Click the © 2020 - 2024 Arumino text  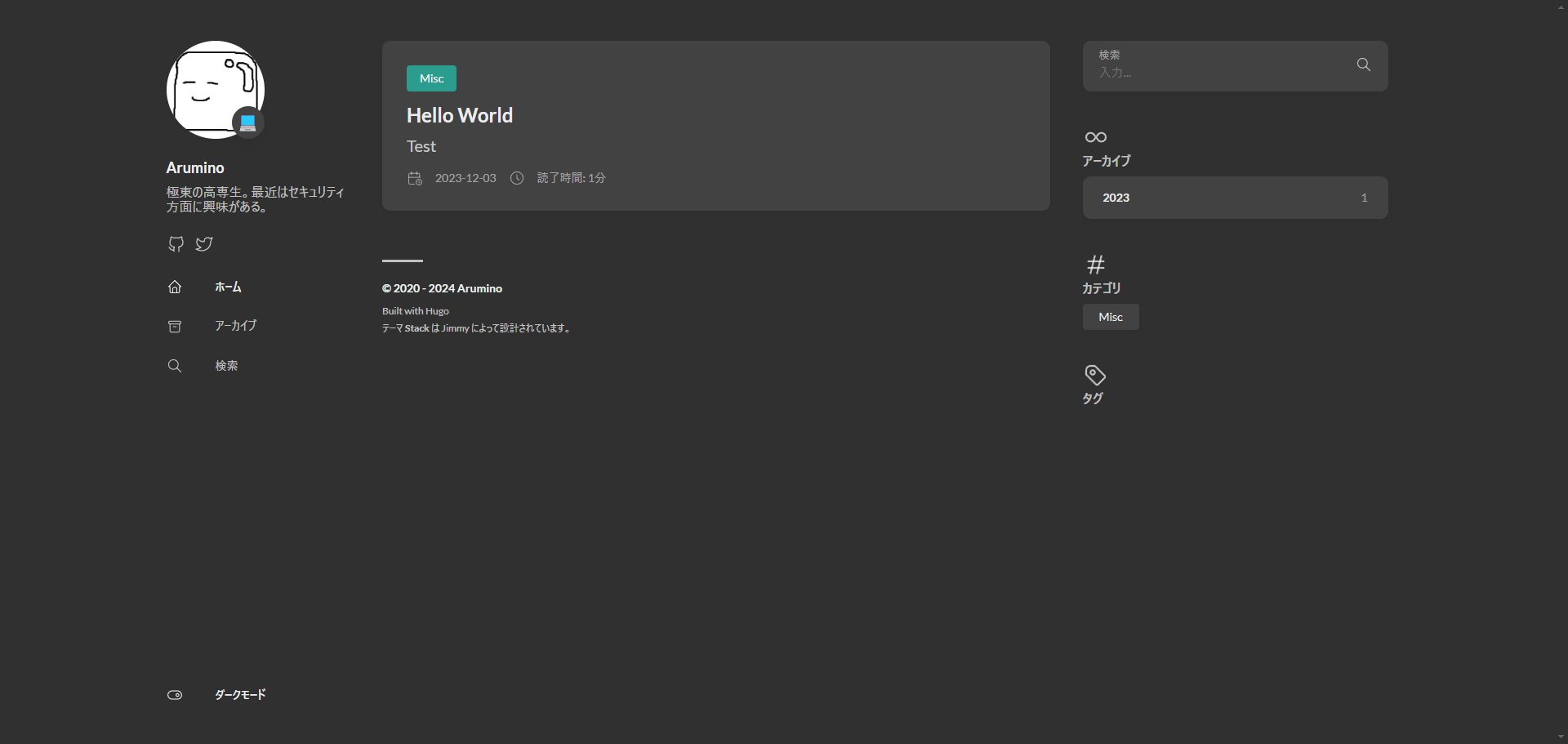point(442,288)
